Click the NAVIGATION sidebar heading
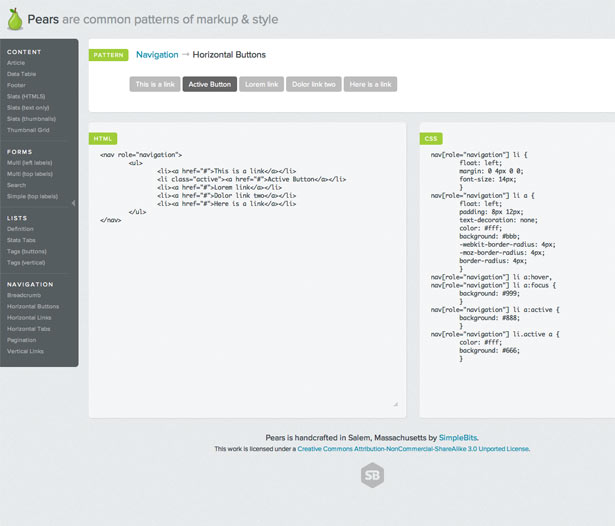Screen dimensions: 615x526 [x=30, y=284]
